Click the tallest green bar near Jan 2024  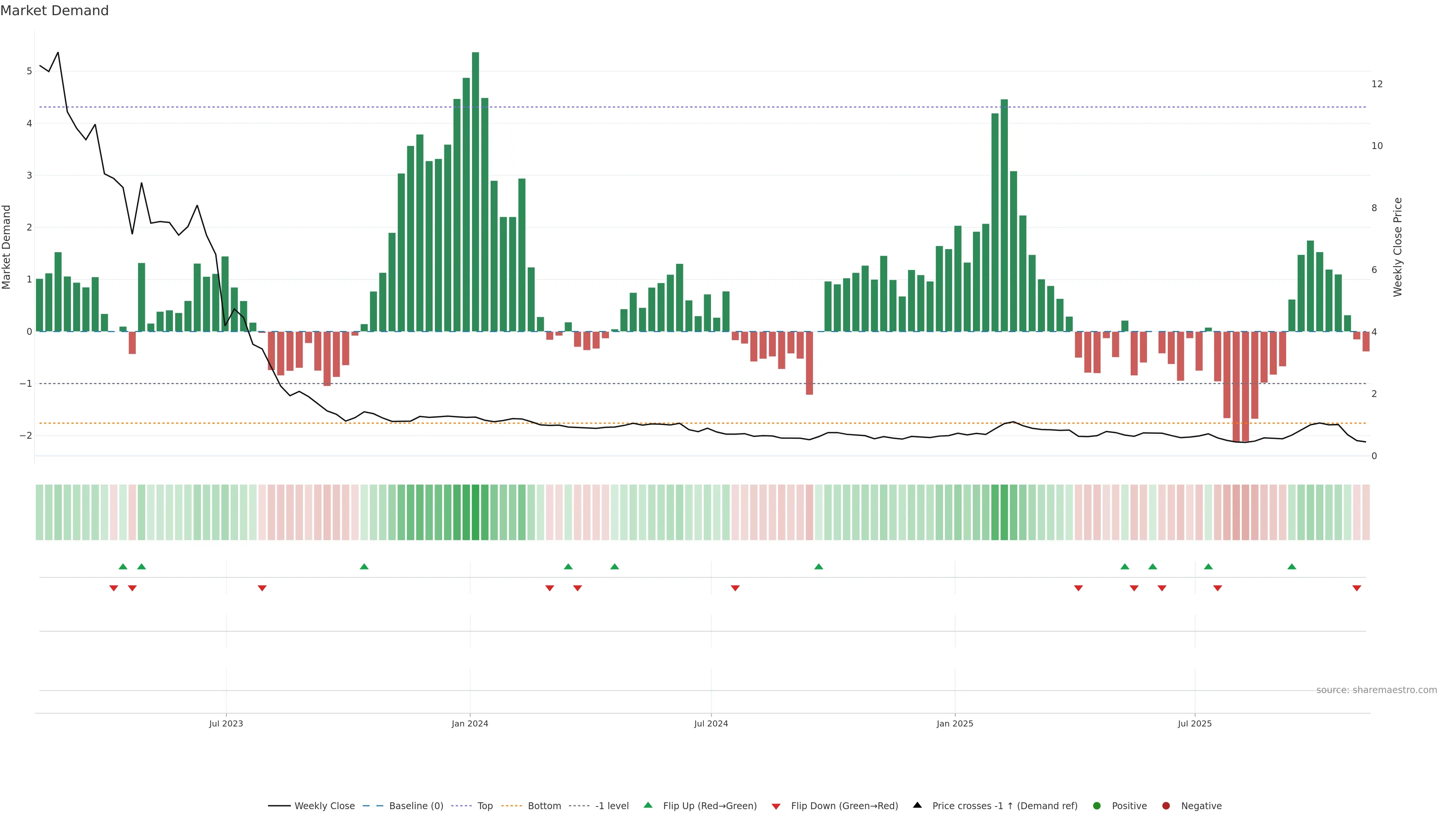point(475,192)
